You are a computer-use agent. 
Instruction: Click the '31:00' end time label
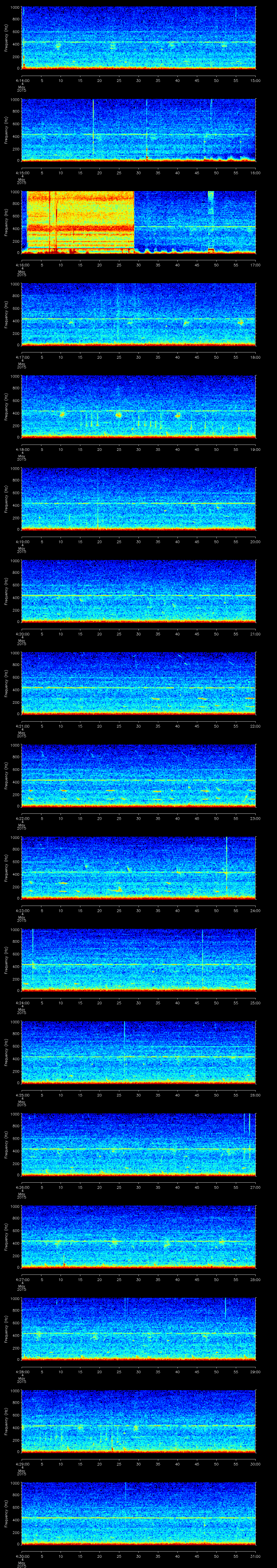coord(255,1556)
